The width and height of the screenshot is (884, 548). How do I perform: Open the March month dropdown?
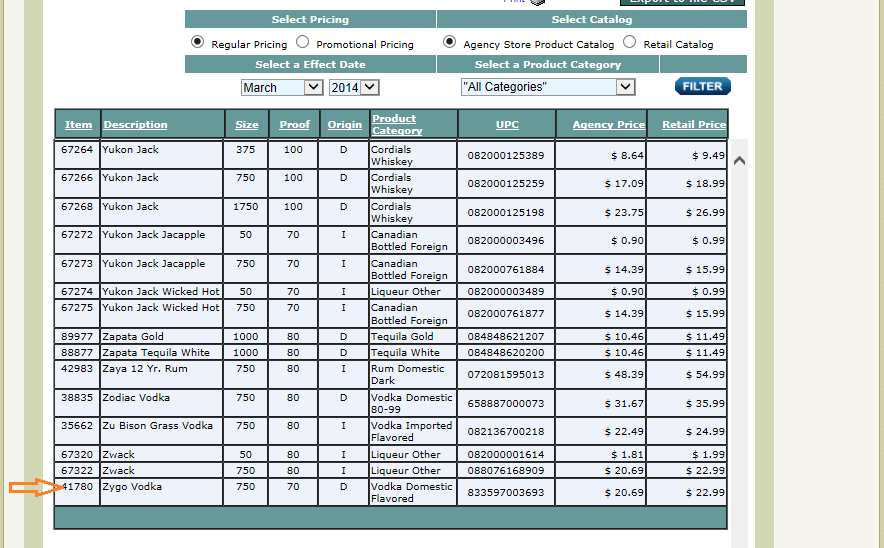(x=281, y=87)
